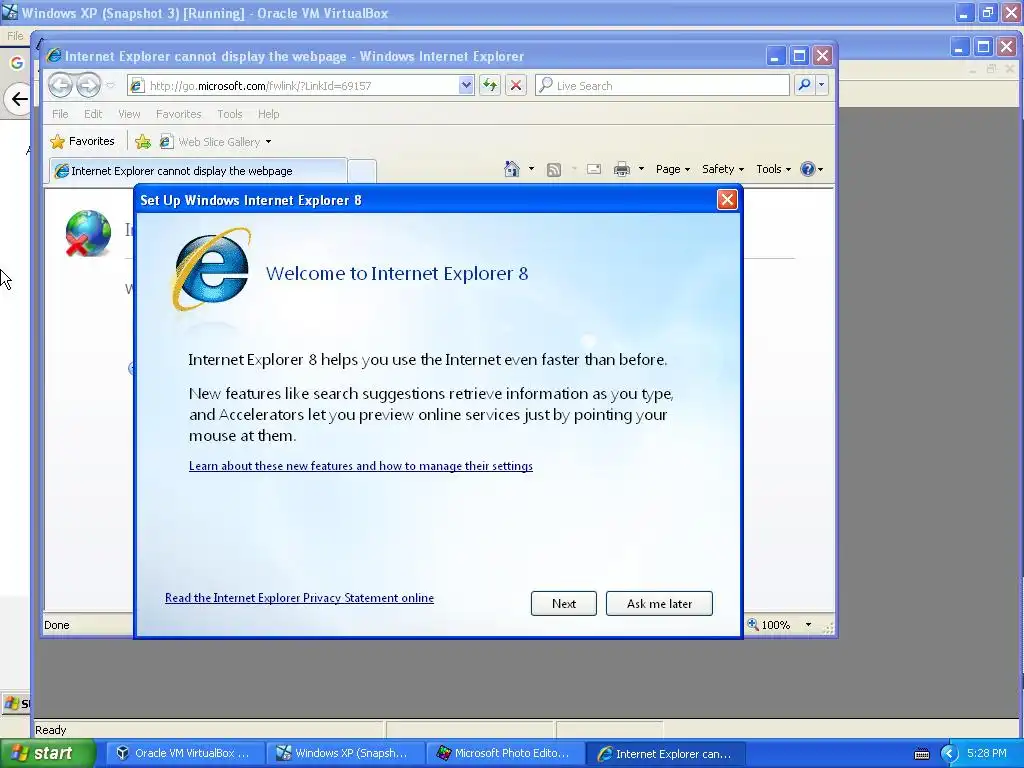Click the Print icon

pos(622,169)
